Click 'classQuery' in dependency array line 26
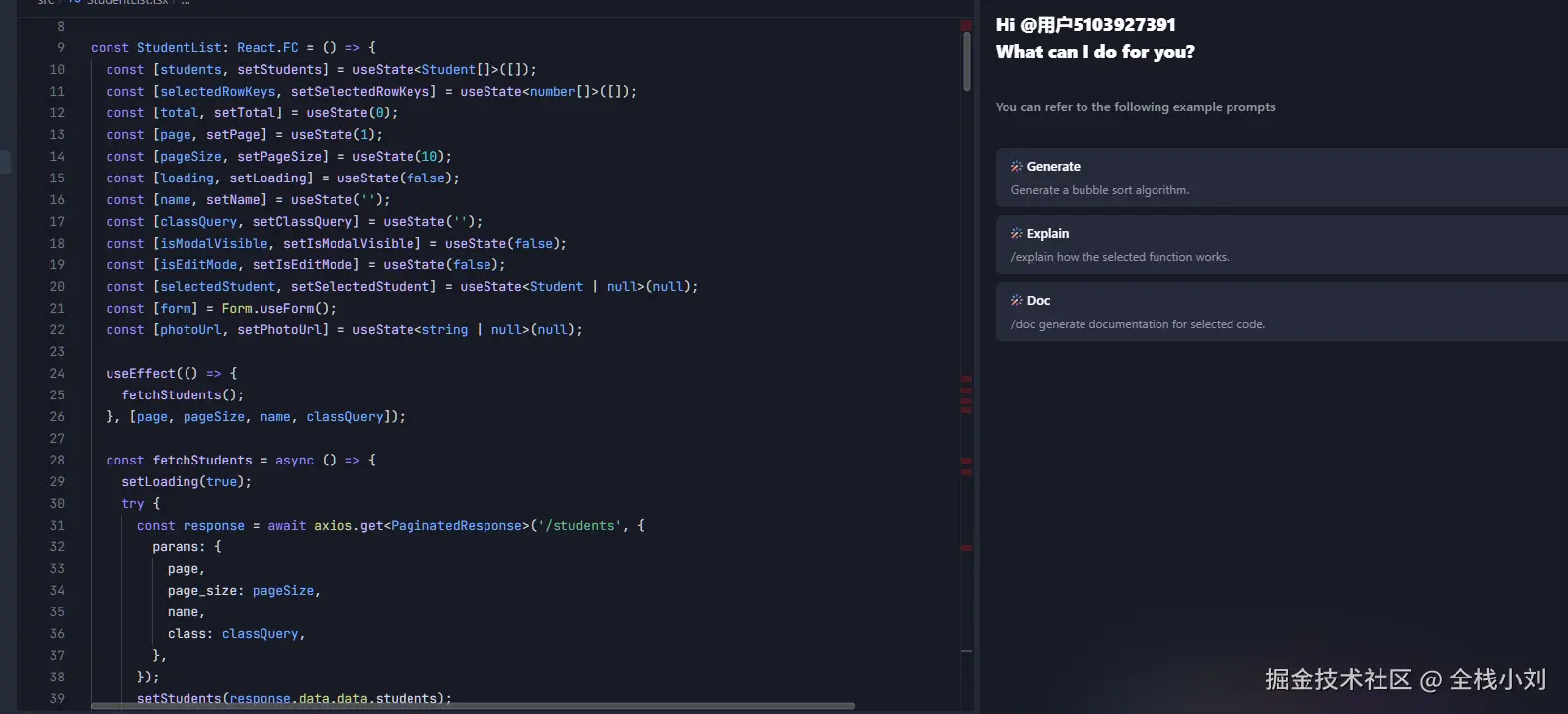The width and height of the screenshot is (1568, 714). [344, 416]
